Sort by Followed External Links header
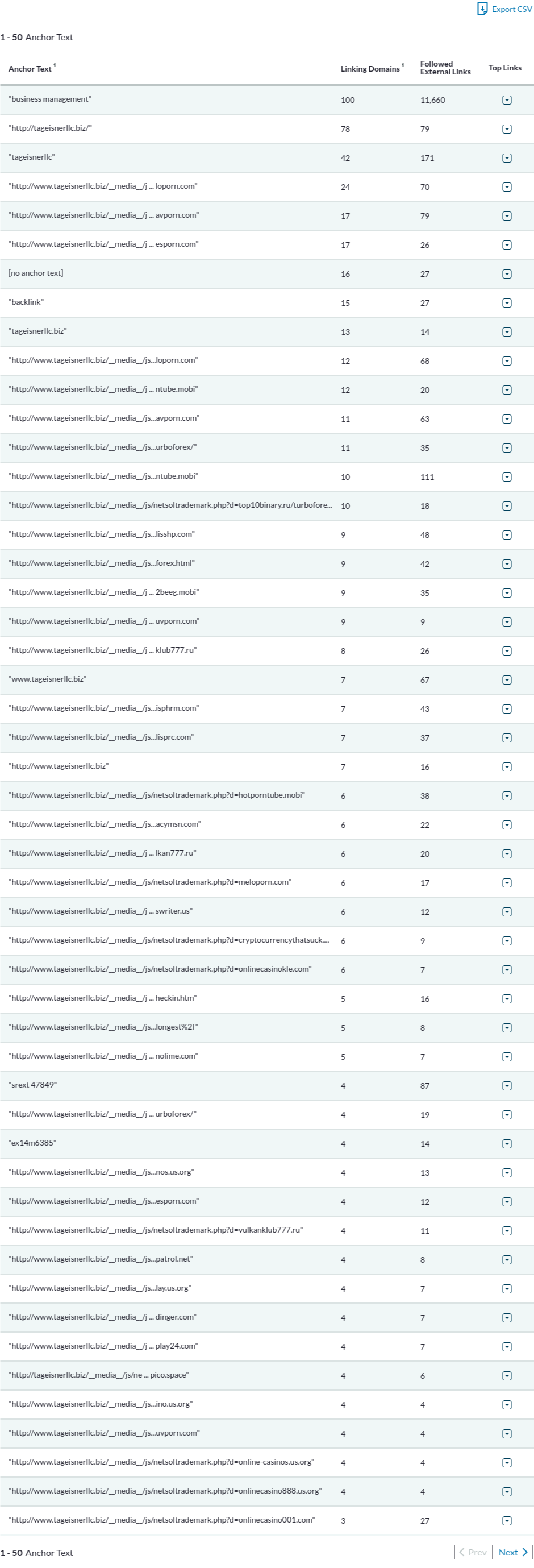Viewport: 534px width, 1568px height. click(445, 68)
